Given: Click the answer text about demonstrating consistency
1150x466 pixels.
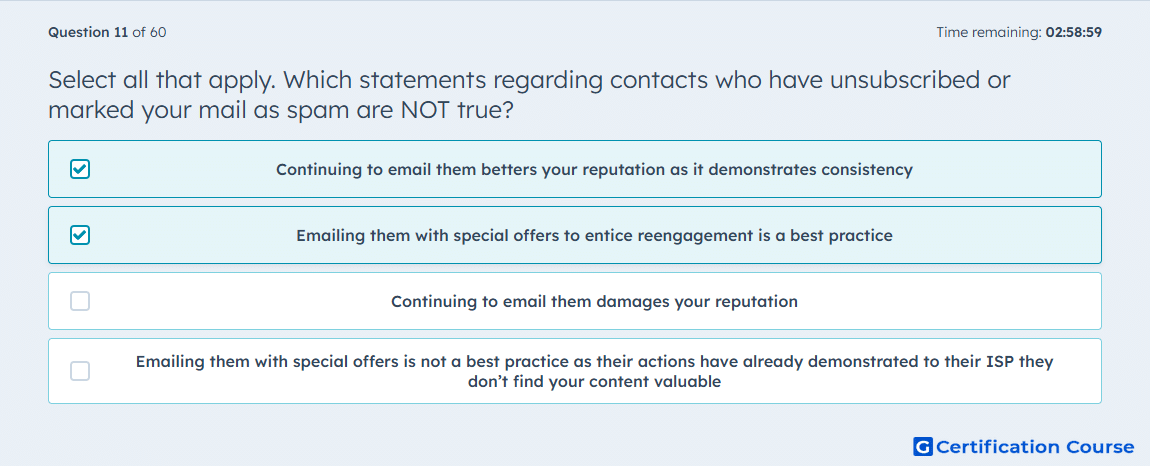Looking at the screenshot, I should (x=594, y=170).
